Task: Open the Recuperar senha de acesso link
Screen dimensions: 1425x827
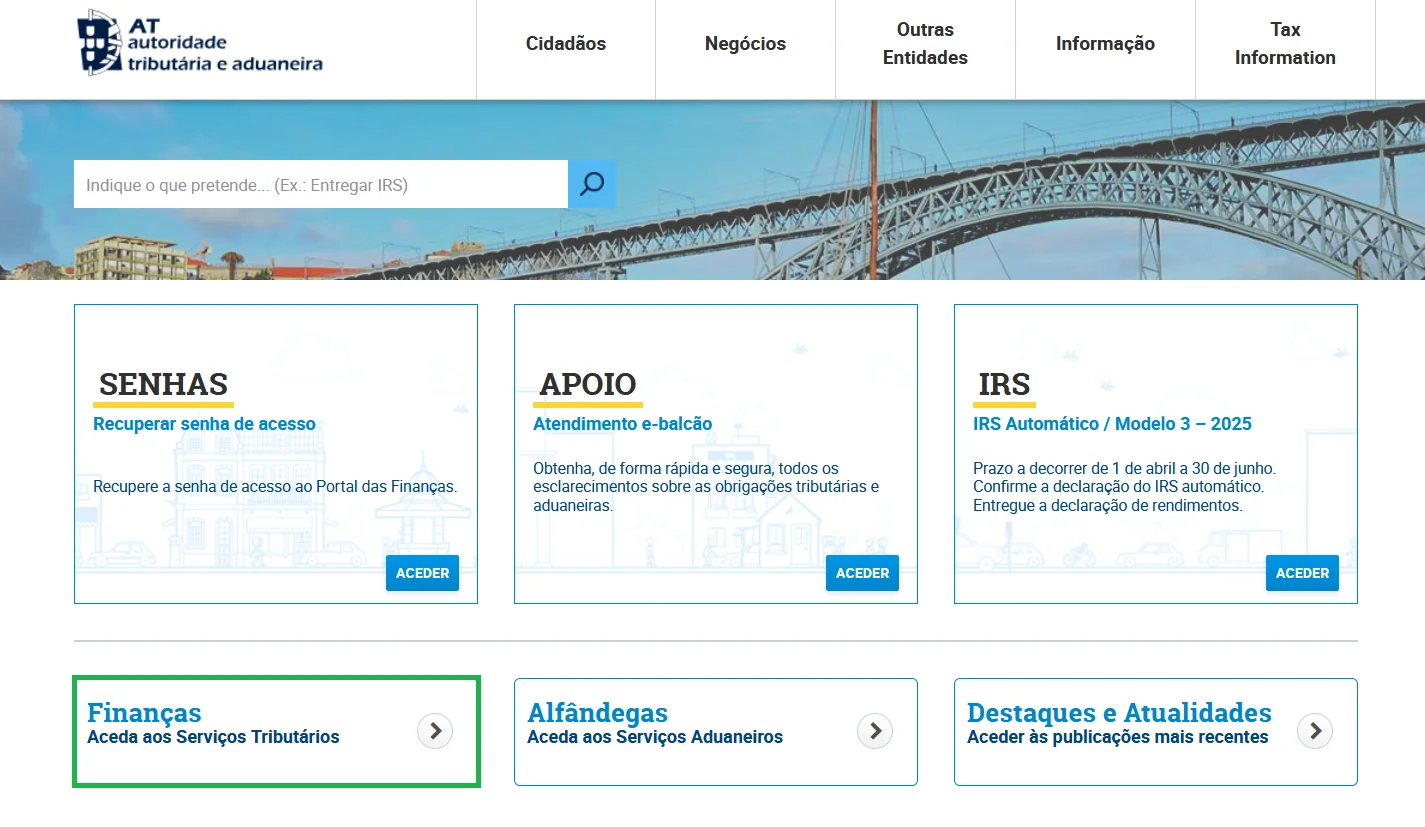Action: [204, 424]
